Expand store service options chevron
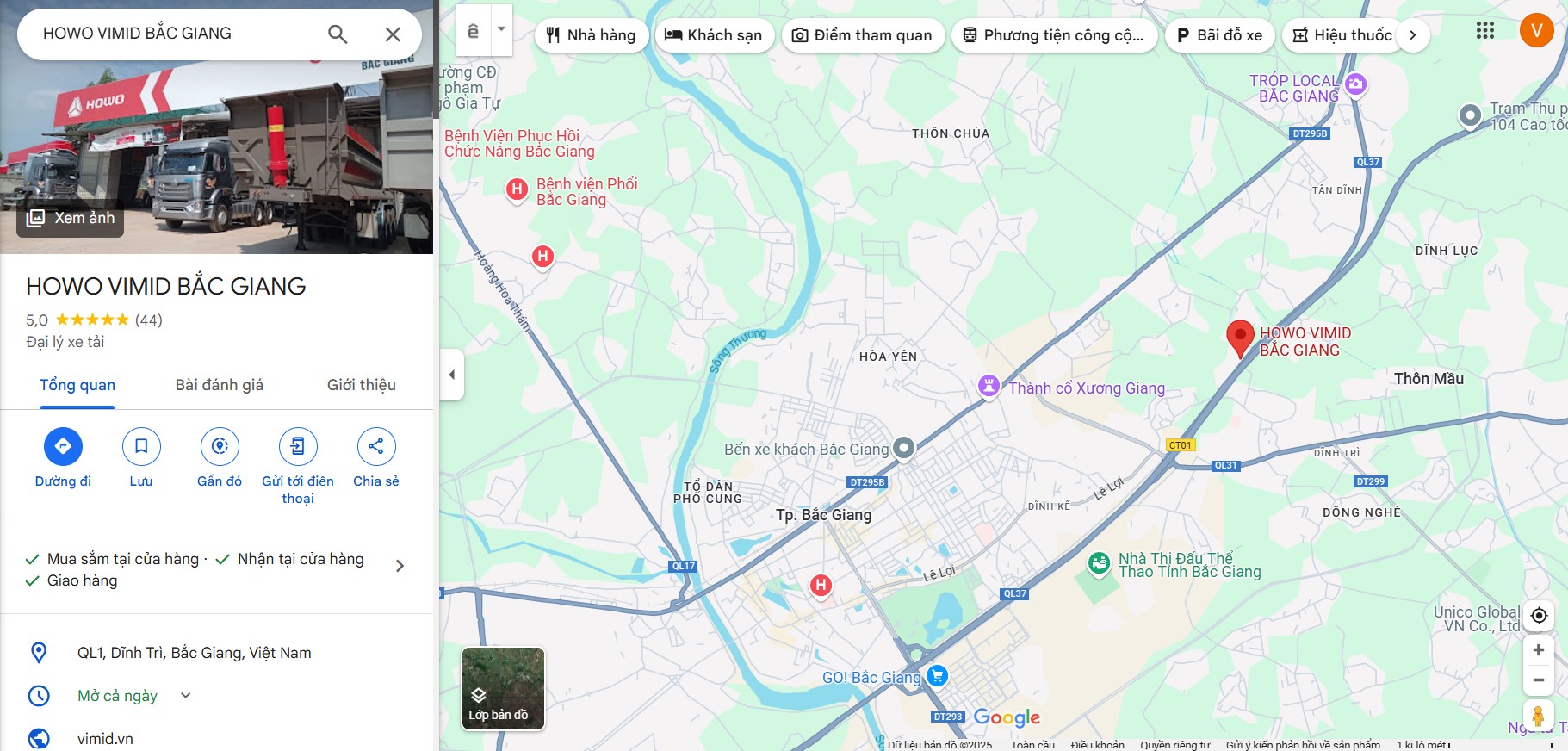The height and width of the screenshot is (751, 1568). tap(400, 566)
